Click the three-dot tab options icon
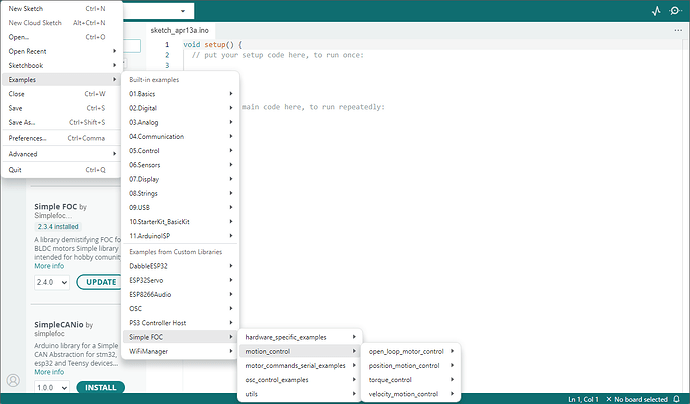This screenshot has height=404, width=690. coord(677,31)
